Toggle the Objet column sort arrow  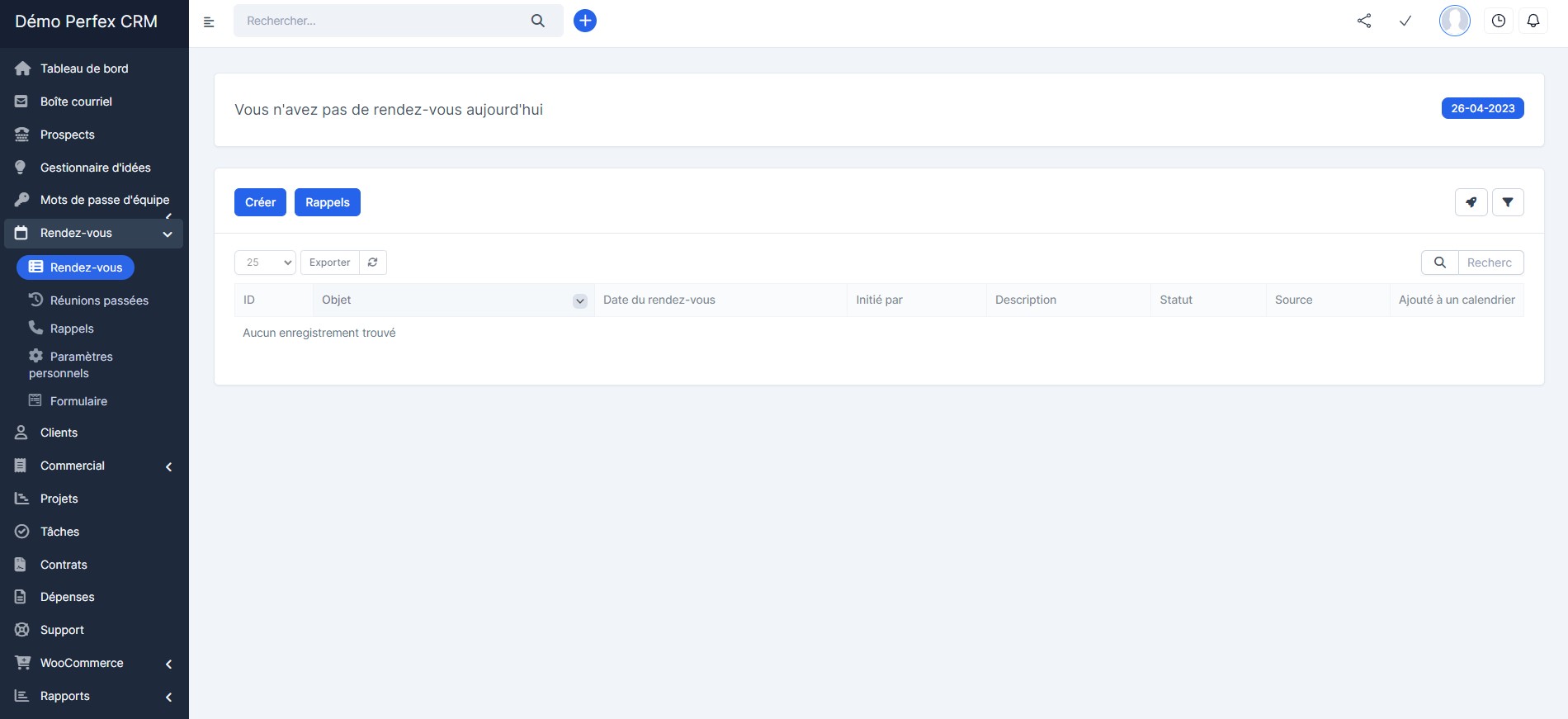tap(580, 301)
